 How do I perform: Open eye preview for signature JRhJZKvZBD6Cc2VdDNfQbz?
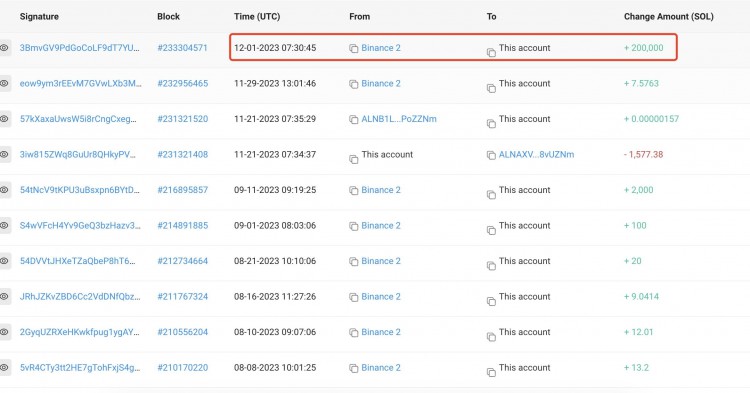coord(4,296)
